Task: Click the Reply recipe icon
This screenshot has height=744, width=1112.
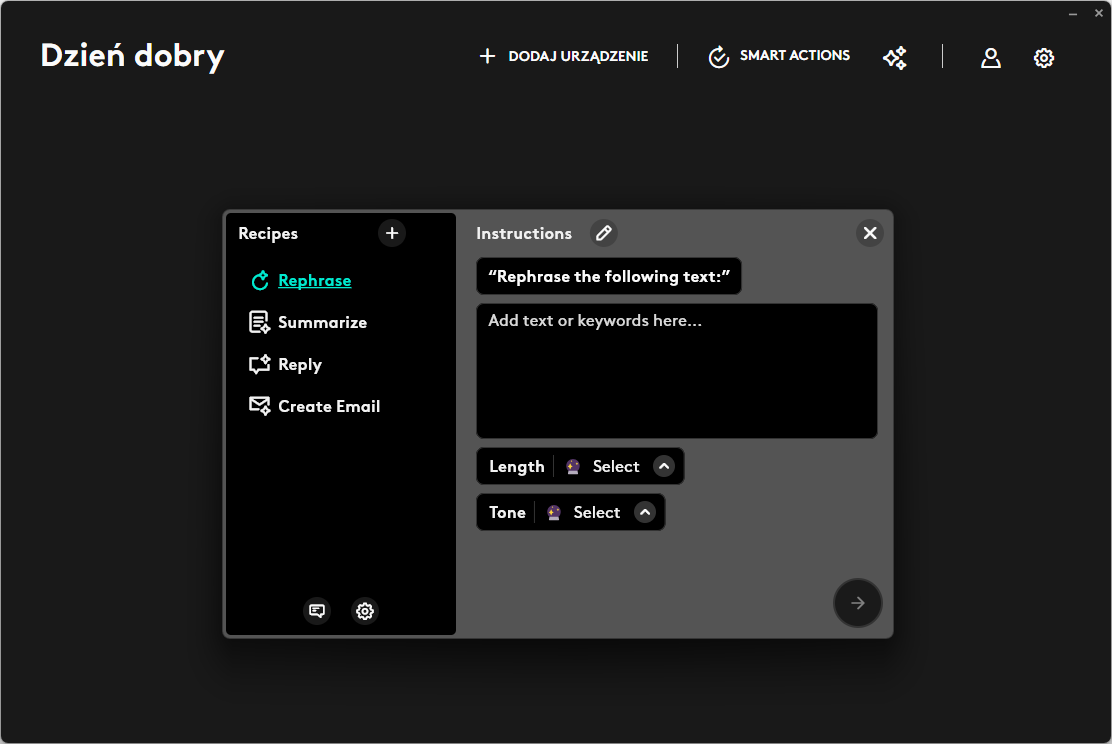Action: coord(260,364)
